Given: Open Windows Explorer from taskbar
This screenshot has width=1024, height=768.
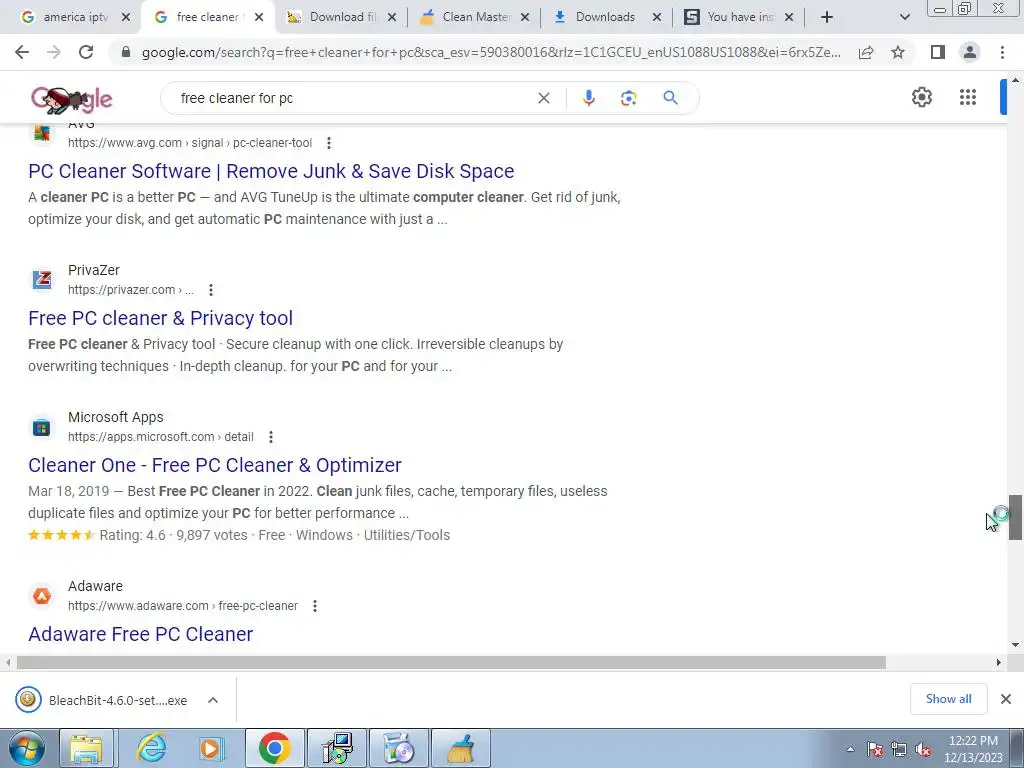Looking at the screenshot, I should [x=87, y=748].
